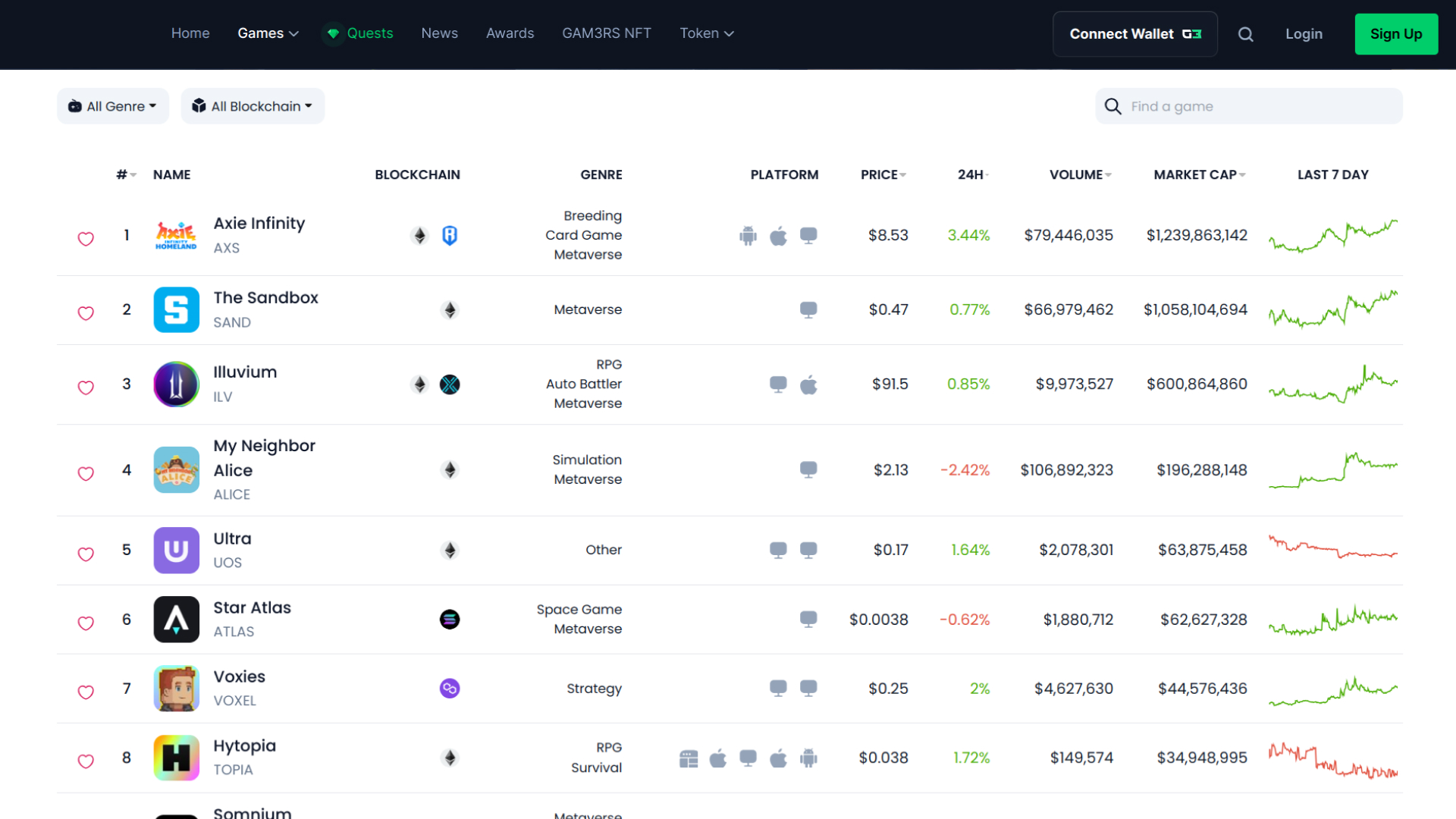Image resolution: width=1456 pixels, height=819 pixels.
Task: Open Axie Infinity game page
Action: tap(259, 223)
